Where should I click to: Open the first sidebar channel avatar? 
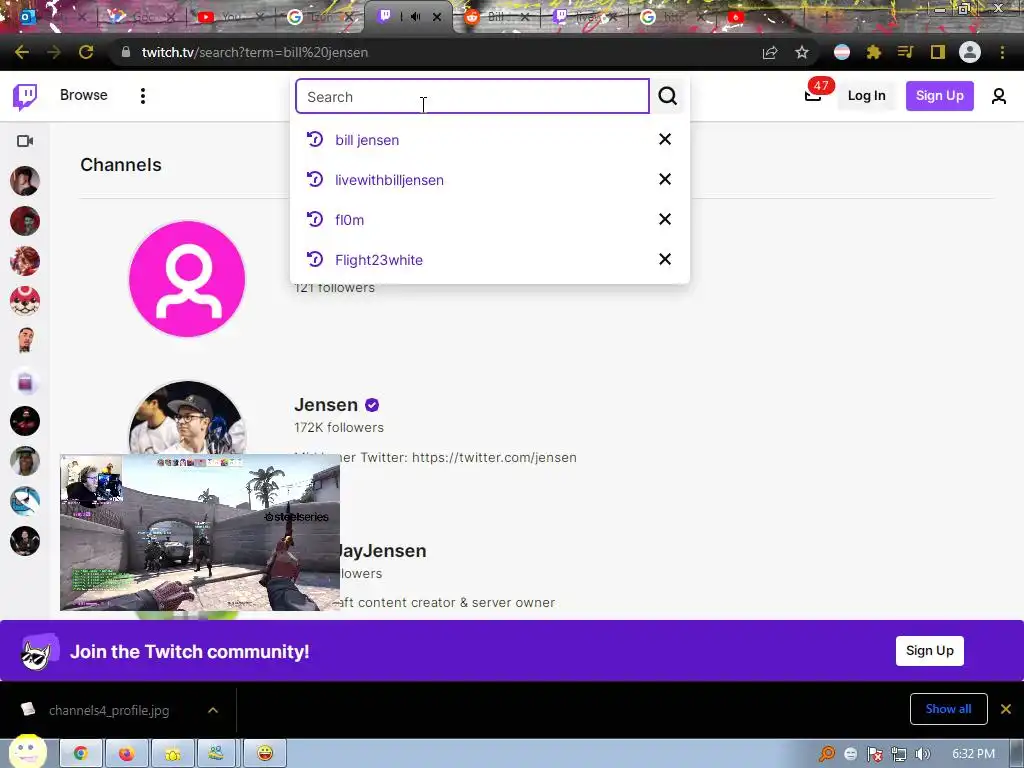click(25, 181)
